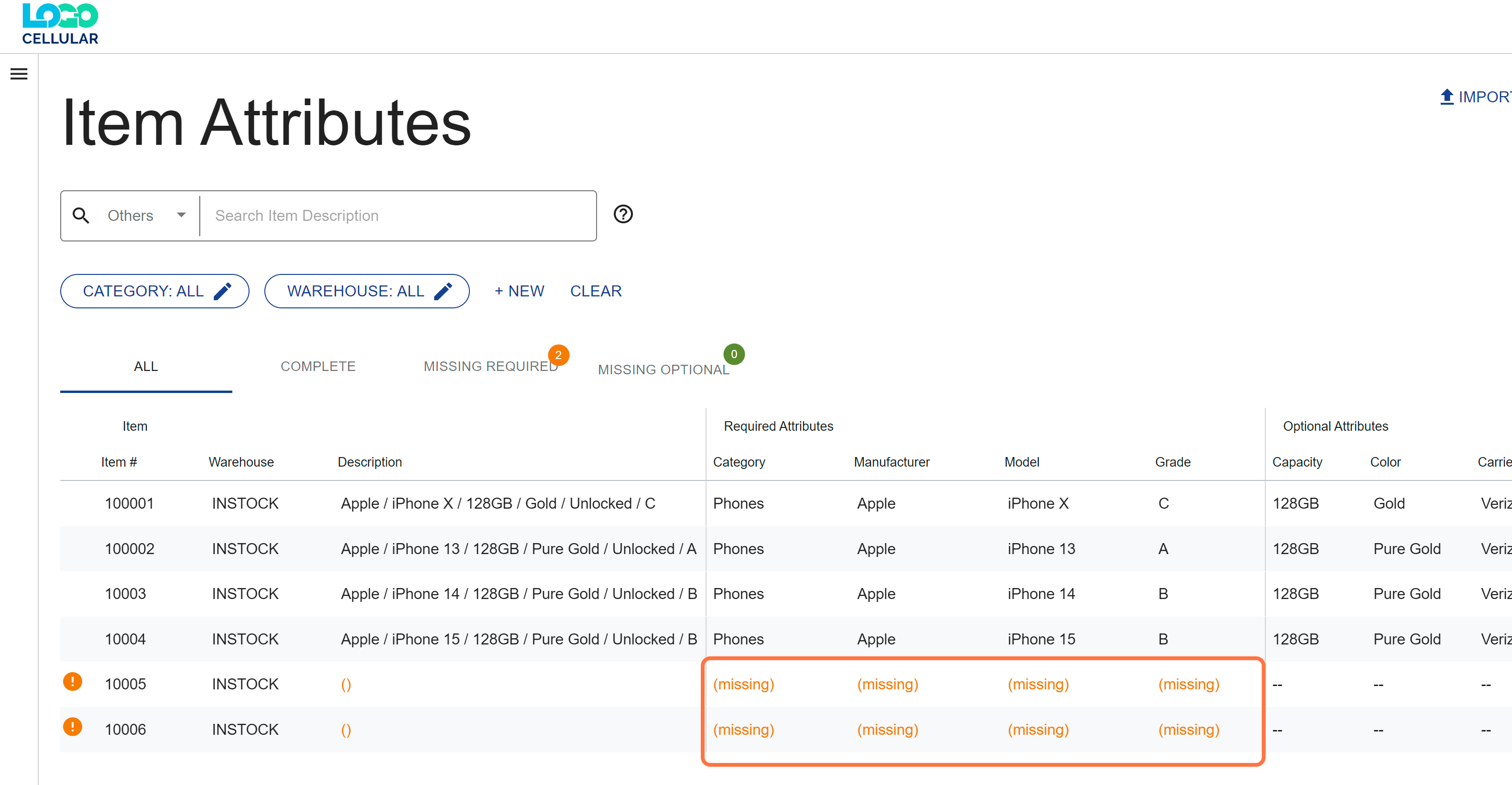Click the iPhone 15 description cell
Screen dimensions: 1512x785
[x=519, y=639]
